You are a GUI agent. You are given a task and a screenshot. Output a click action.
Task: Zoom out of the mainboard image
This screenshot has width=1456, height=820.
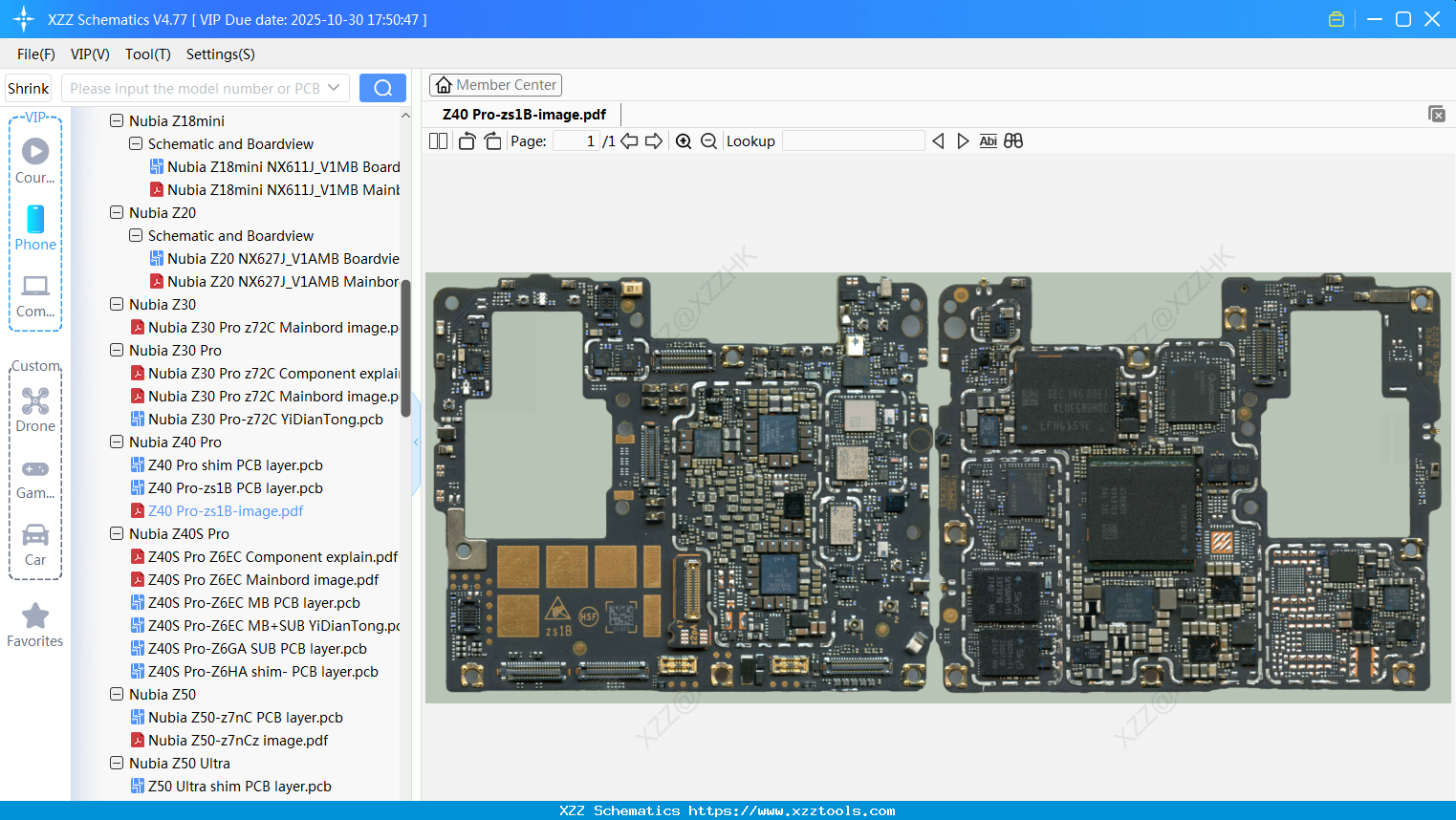tap(708, 140)
